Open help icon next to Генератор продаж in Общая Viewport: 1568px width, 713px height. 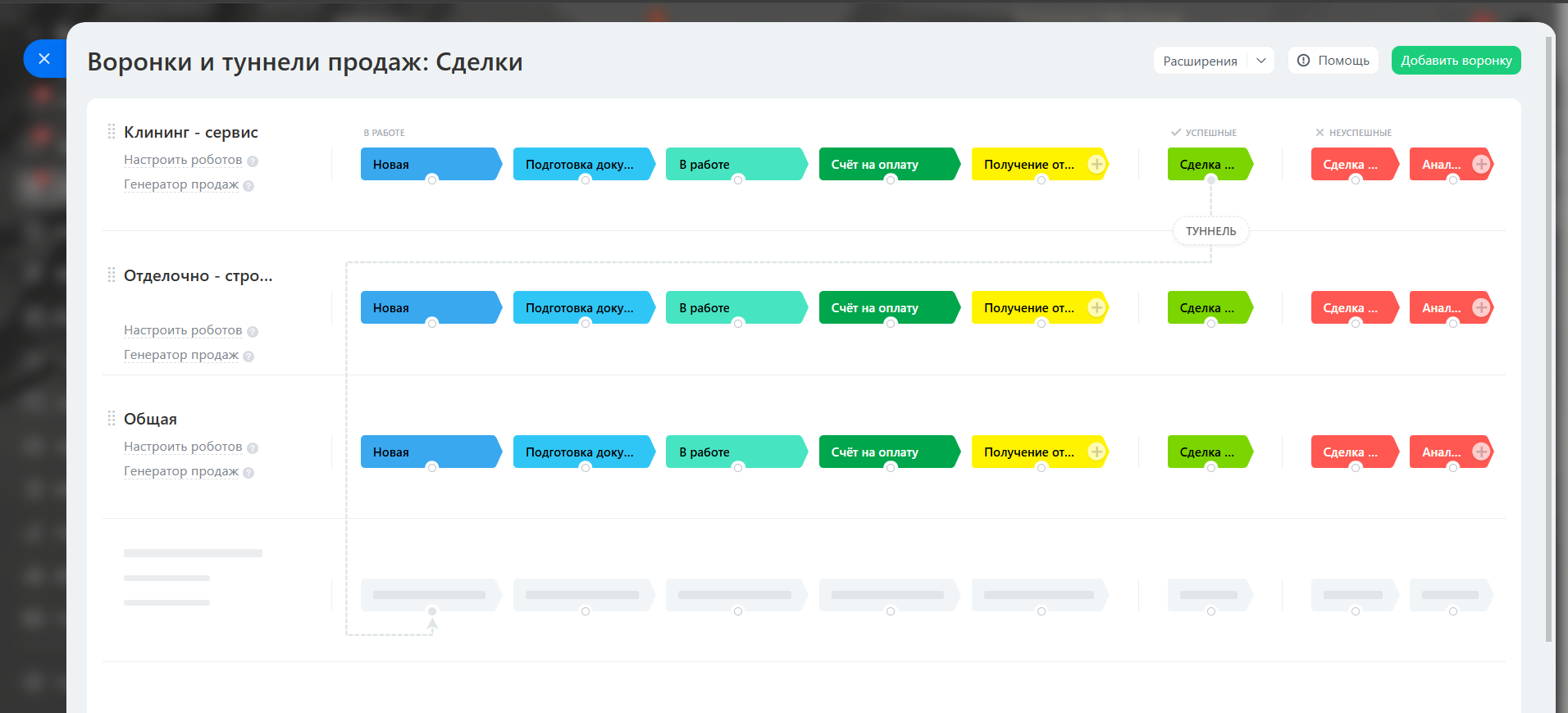pyautogui.click(x=248, y=473)
